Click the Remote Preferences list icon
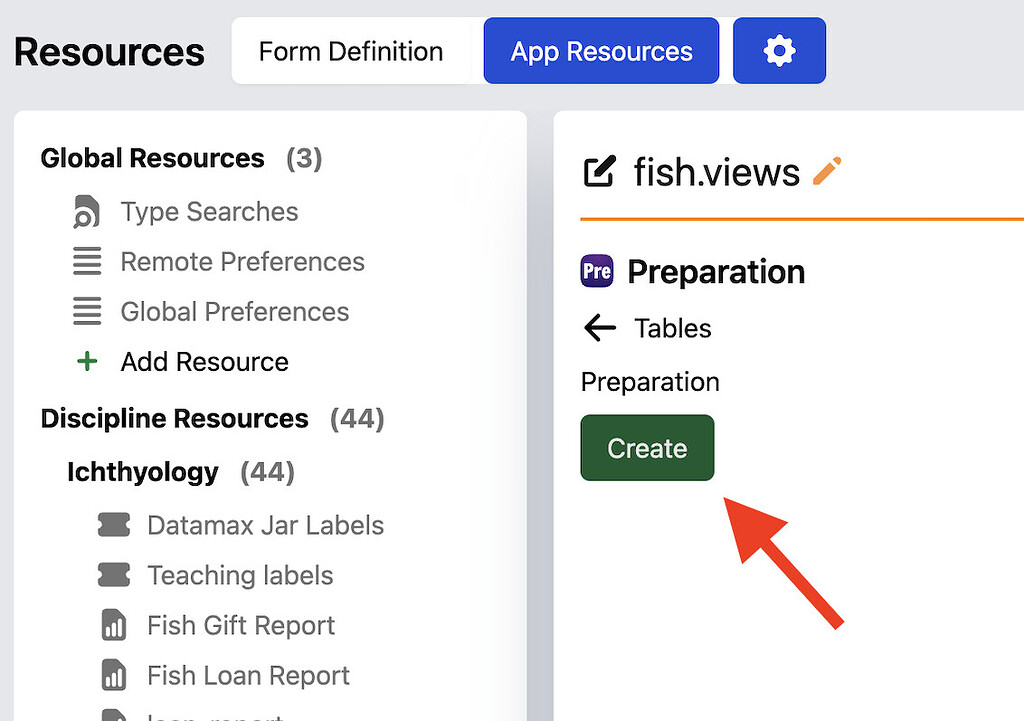 pos(87,262)
